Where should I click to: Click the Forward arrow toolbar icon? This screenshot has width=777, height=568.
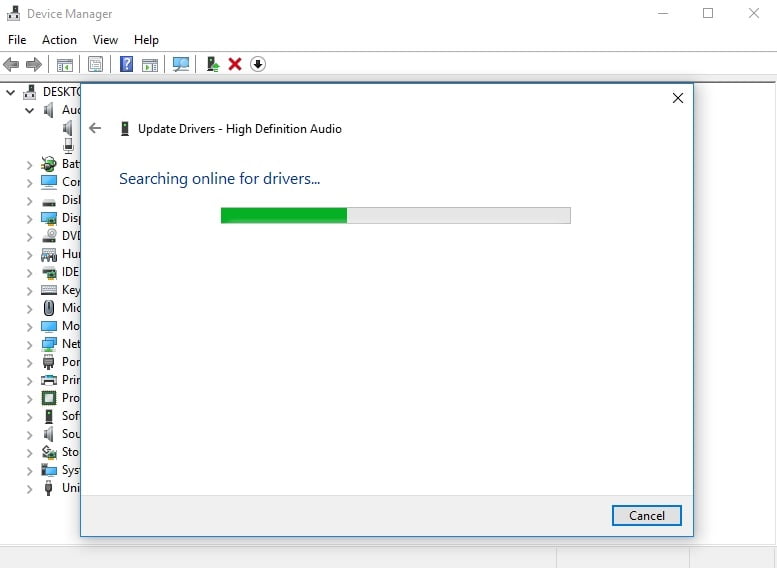[34, 64]
